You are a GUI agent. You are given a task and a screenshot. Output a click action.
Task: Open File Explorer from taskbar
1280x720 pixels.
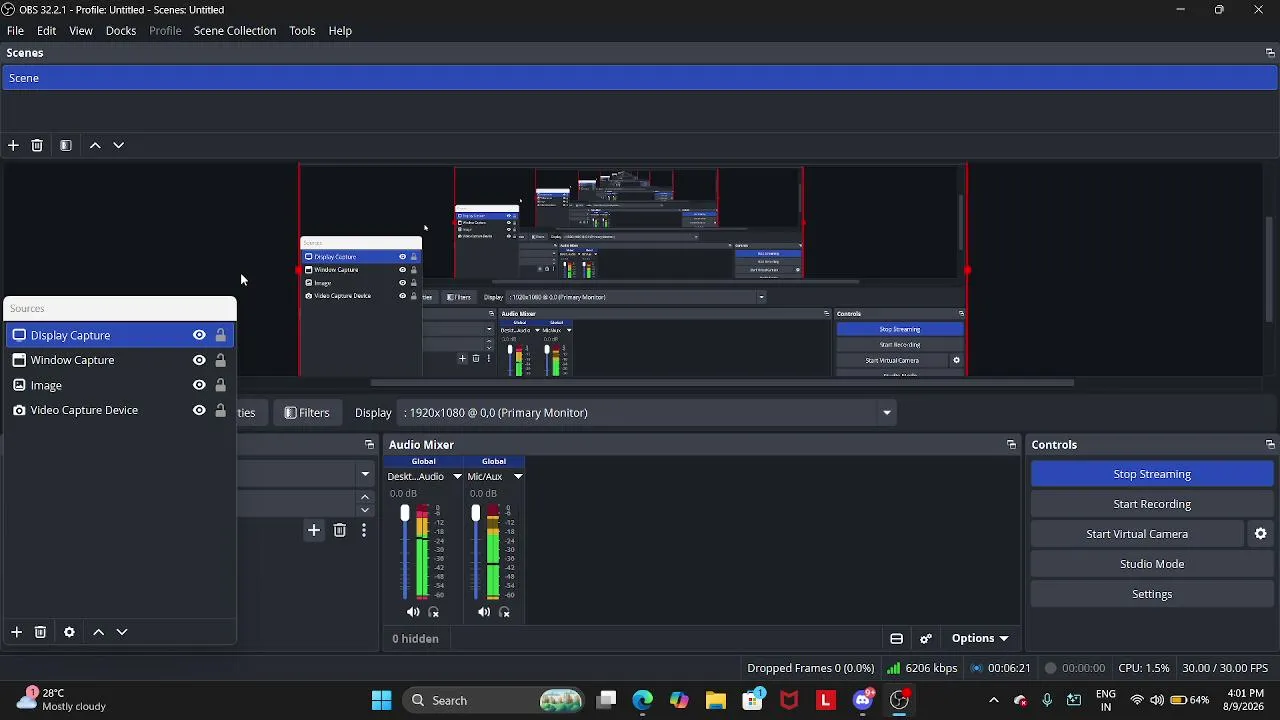[x=715, y=700]
